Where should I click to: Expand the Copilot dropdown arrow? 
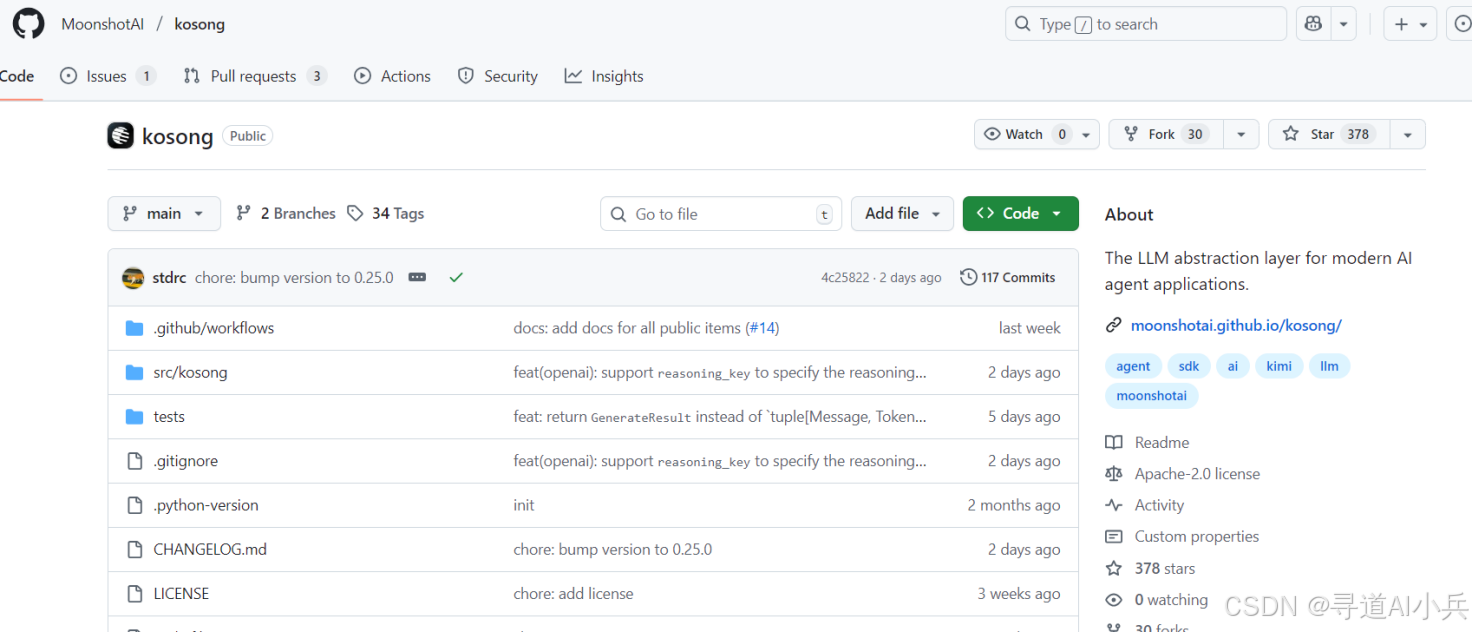[x=1344, y=24]
